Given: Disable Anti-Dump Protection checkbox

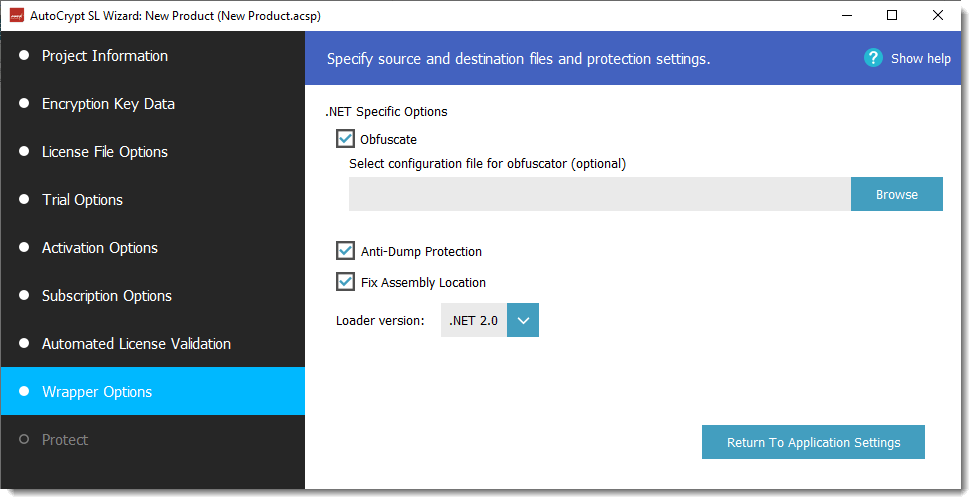Looking at the screenshot, I should (345, 251).
